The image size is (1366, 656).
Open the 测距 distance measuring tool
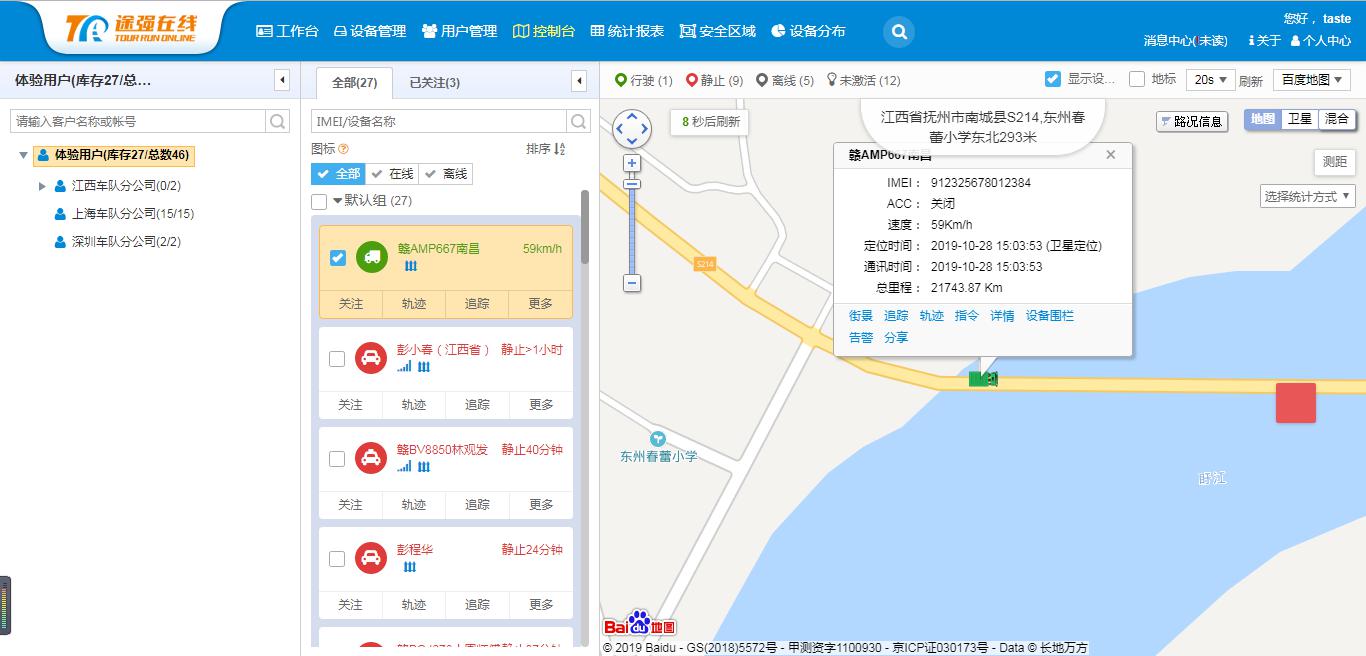(1334, 162)
